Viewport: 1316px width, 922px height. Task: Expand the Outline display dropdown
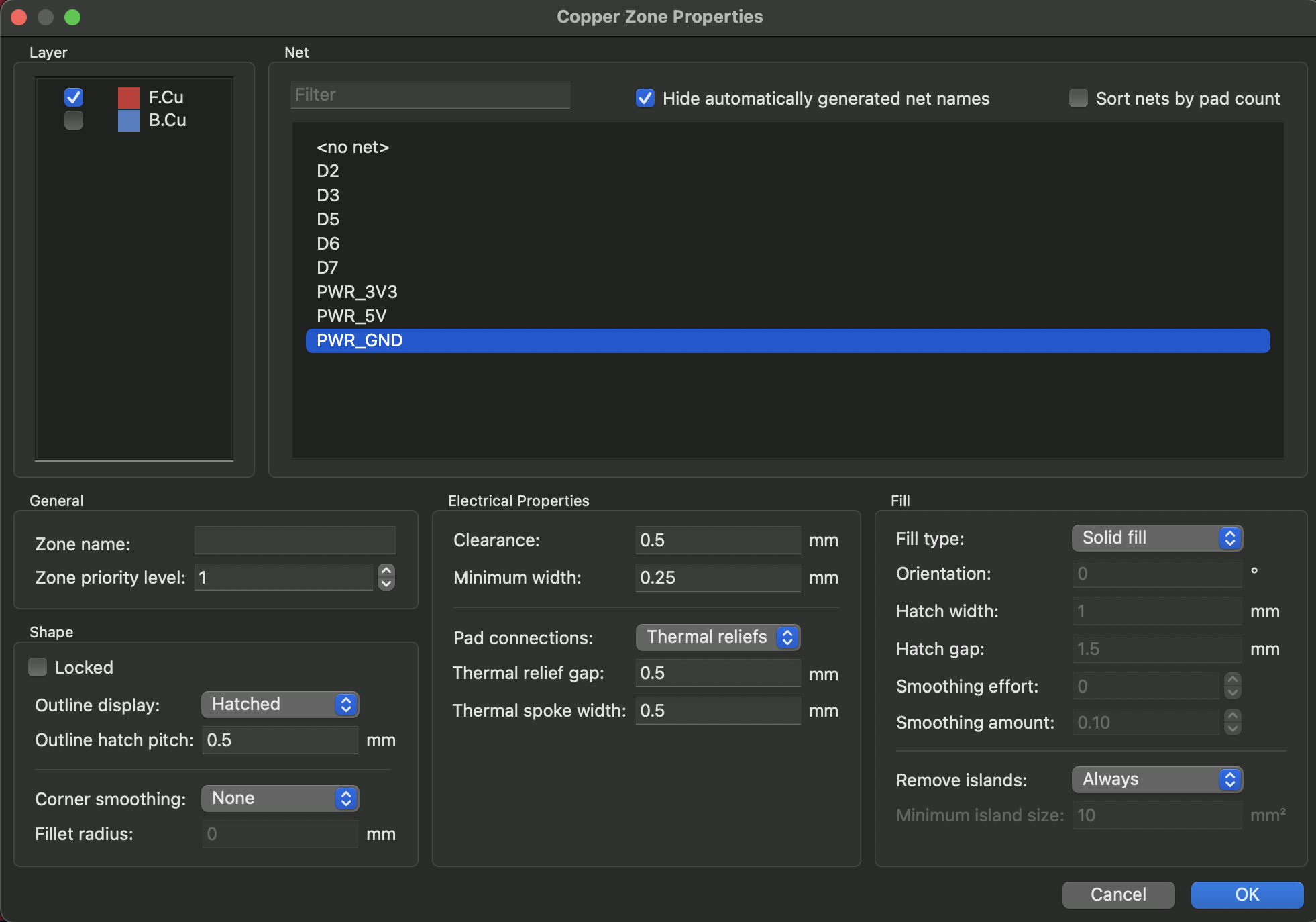[x=280, y=704]
